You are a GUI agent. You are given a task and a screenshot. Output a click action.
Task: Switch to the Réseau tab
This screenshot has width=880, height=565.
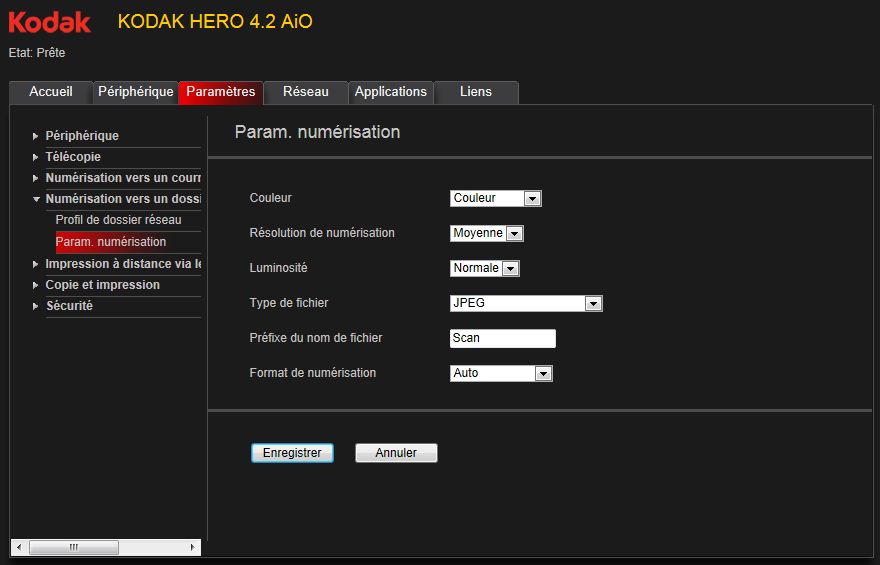(306, 92)
